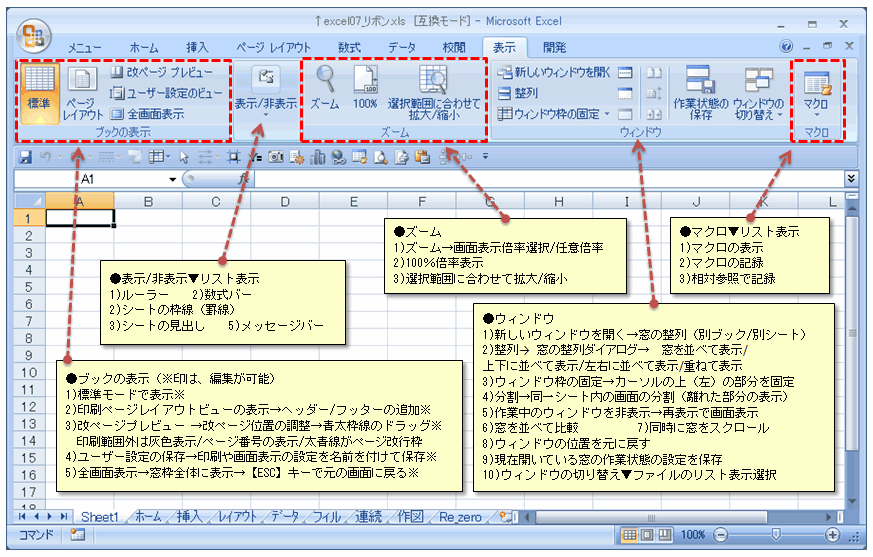Open 改ページ プレビュー view

[161, 72]
